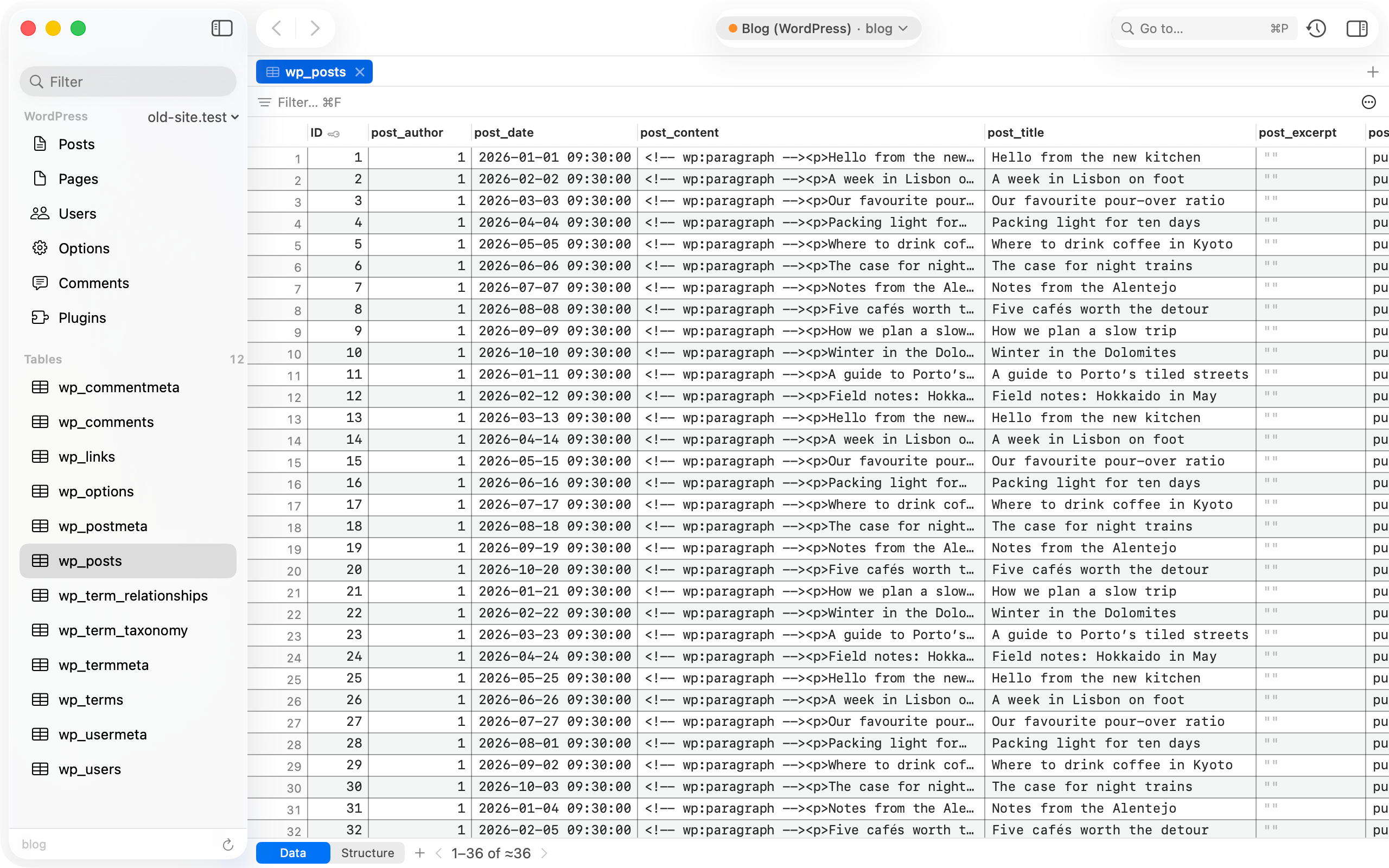Select the wp_posts table in sidebar
This screenshot has height=868, width=1389.
tap(128, 561)
